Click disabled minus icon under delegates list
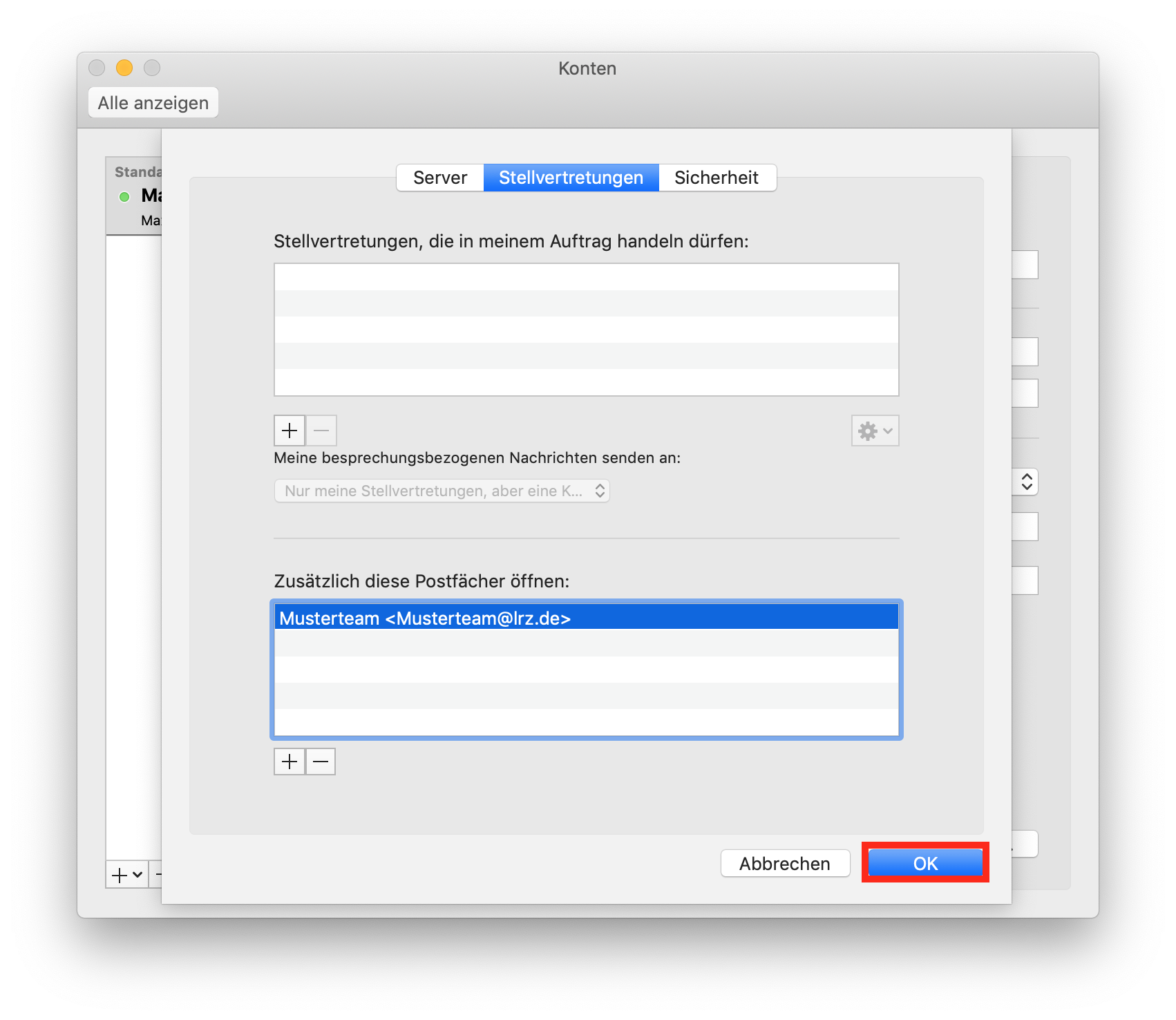1176x1020 pixels. [x=321, y=431]
